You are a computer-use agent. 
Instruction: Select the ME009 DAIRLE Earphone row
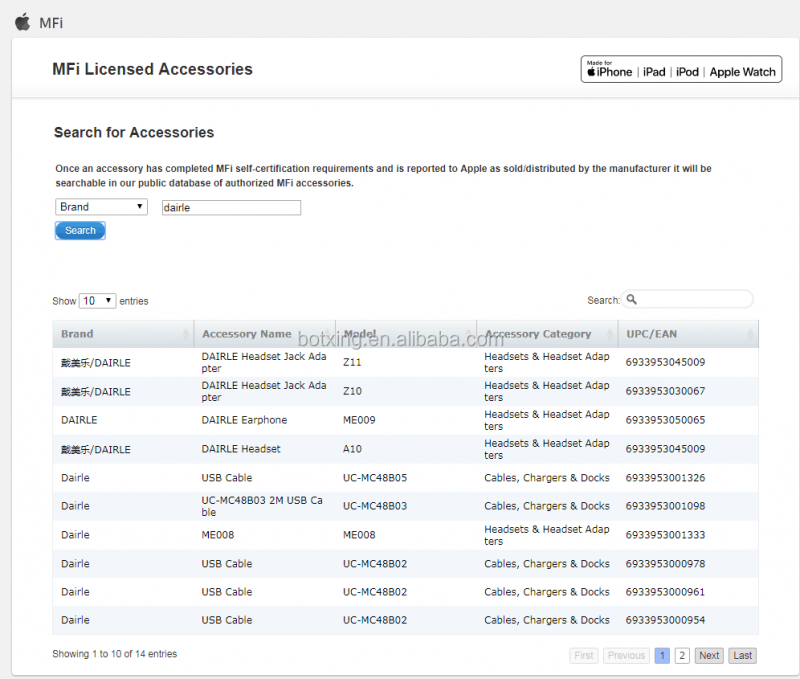click(405, 420)
